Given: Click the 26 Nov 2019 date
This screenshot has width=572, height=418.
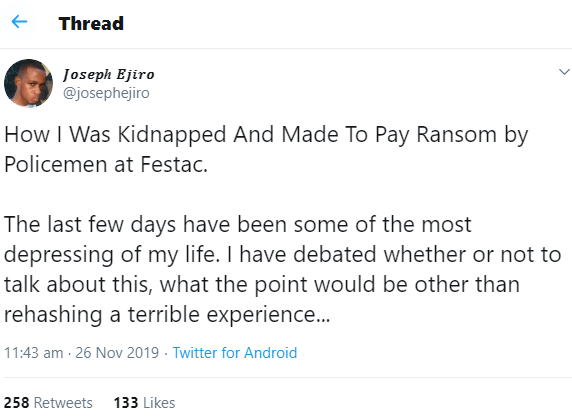Looking at the screenshot, I should tap(117, 353).
